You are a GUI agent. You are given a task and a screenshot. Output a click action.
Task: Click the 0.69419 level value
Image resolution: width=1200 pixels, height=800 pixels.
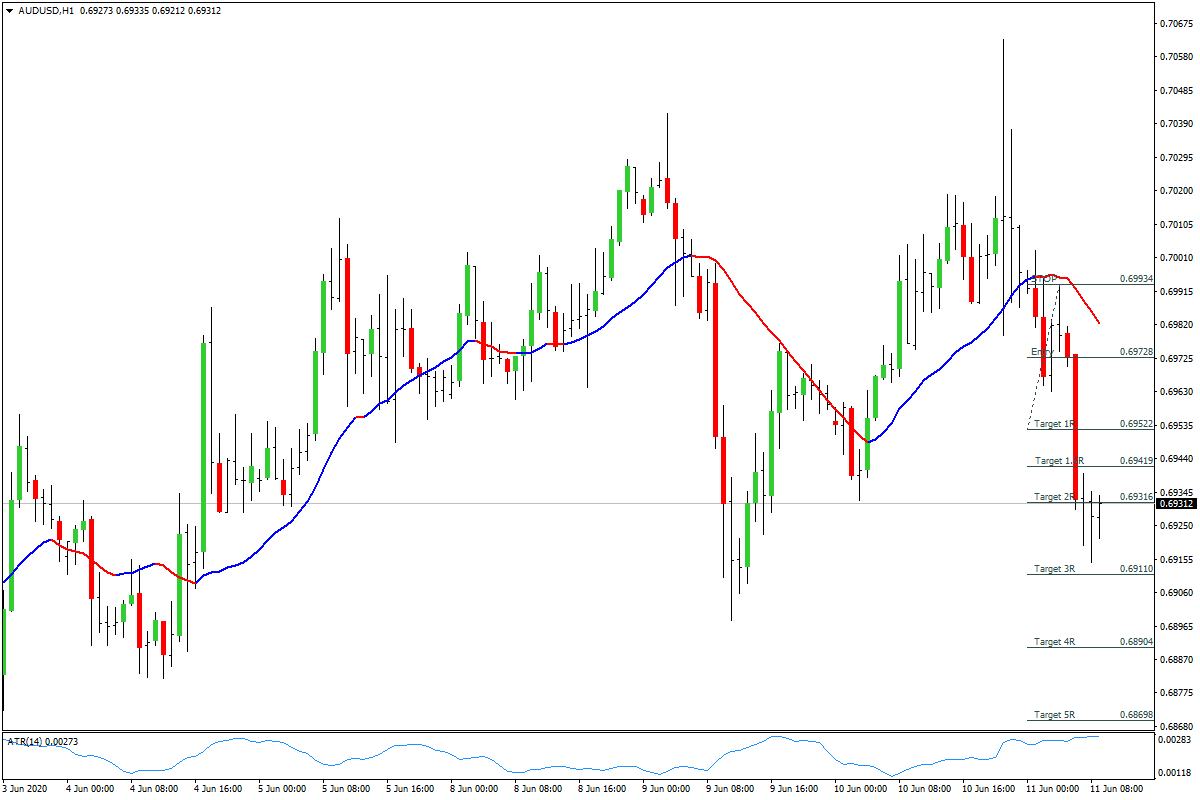click(x=1137, y=460)
